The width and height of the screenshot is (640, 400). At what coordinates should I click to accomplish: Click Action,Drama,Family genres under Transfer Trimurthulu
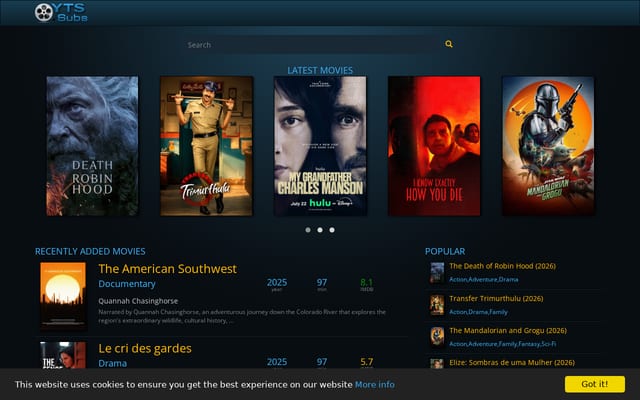point(478,312)
